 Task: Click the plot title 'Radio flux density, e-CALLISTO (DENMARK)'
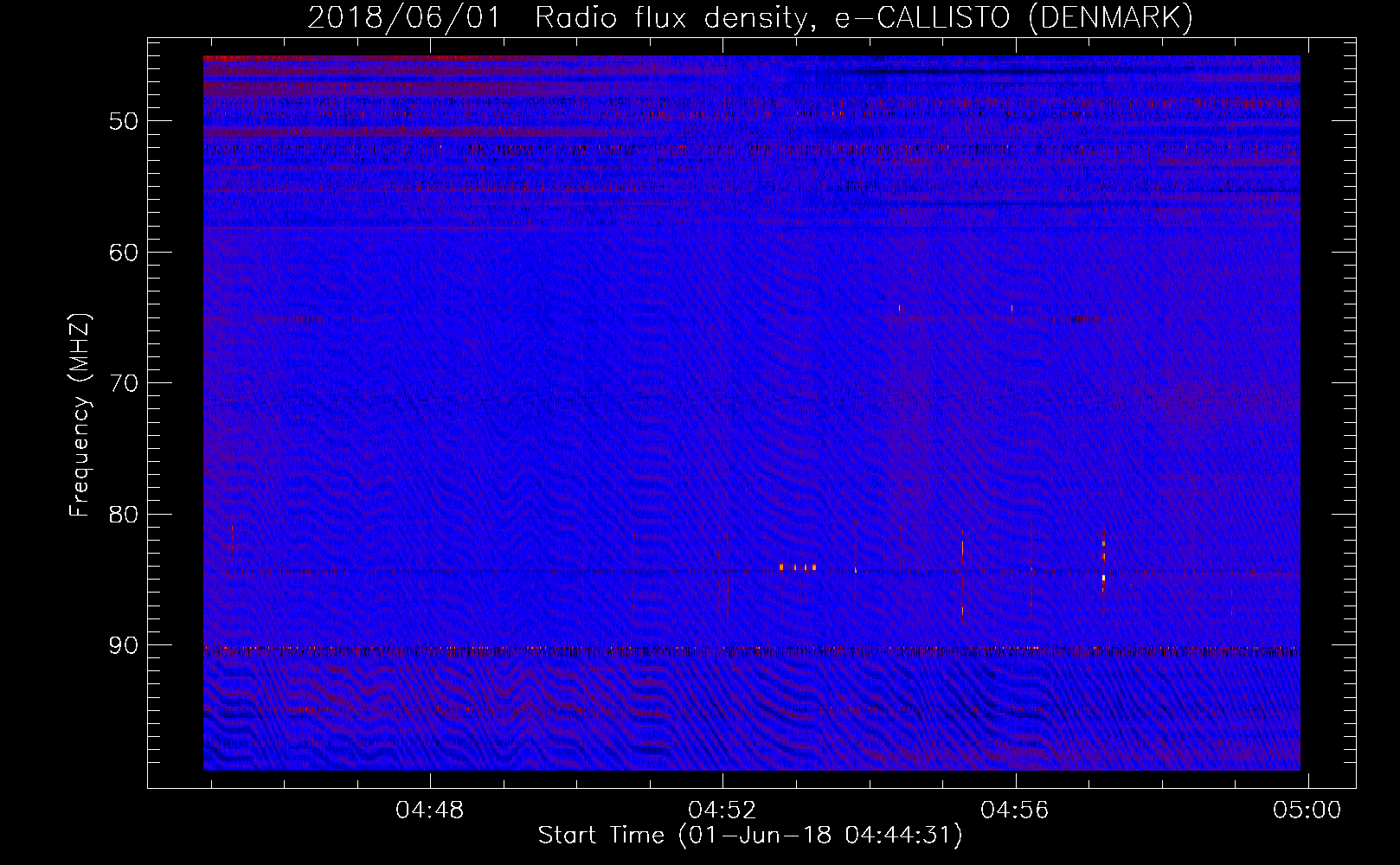point(864,18)
